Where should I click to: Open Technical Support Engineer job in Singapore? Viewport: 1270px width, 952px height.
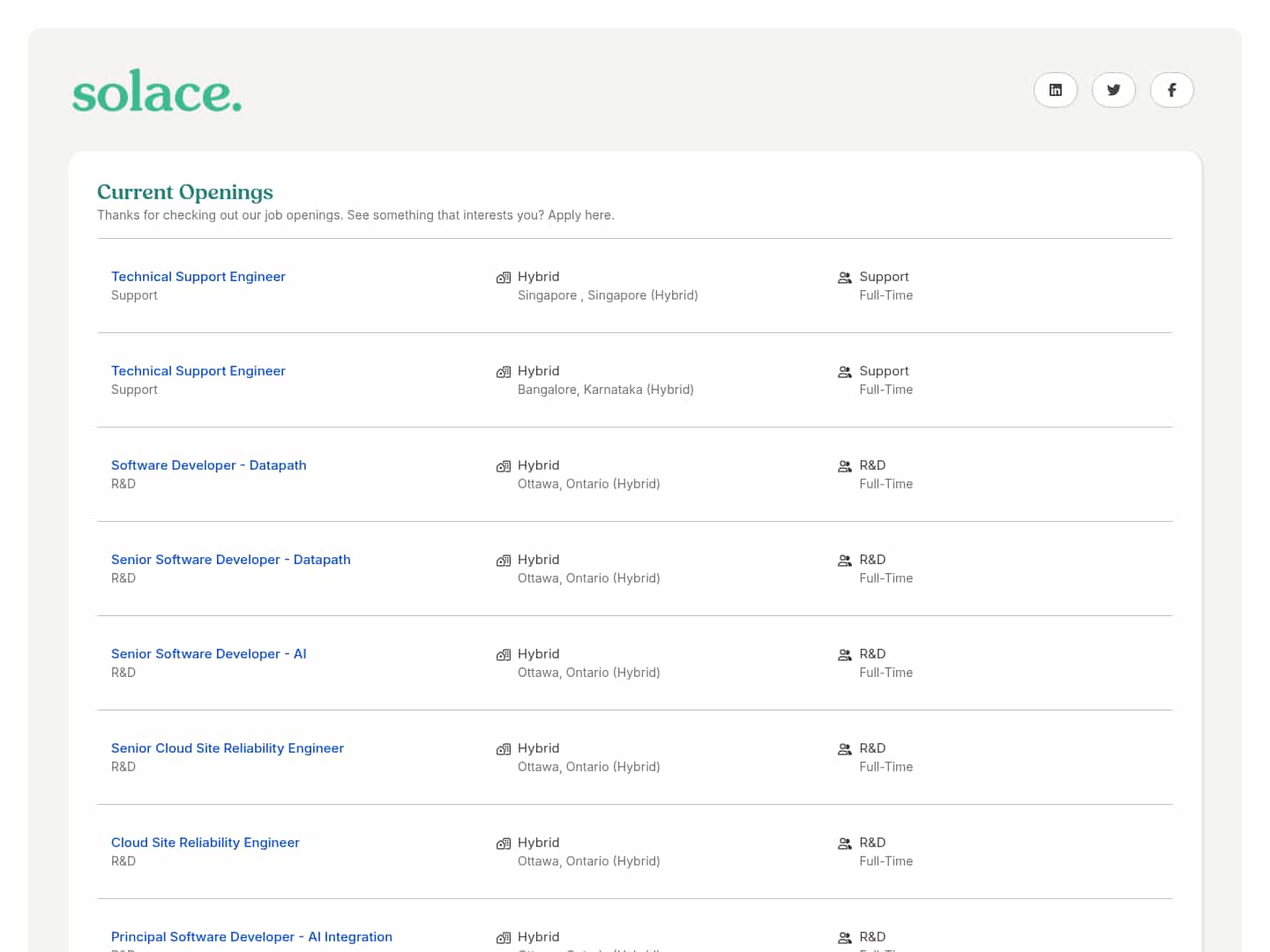coord(198,277)
